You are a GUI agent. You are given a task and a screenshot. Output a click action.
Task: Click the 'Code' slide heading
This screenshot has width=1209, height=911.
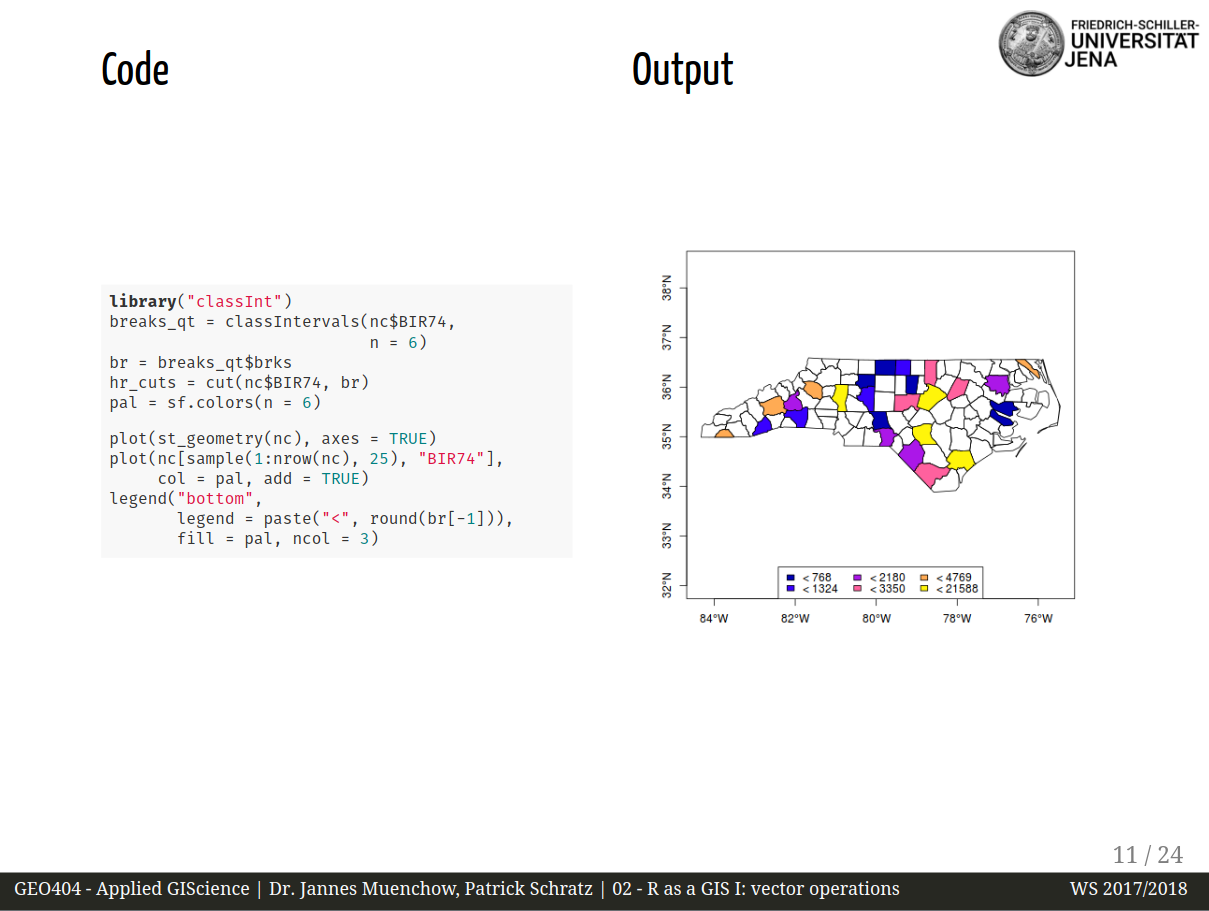click(x=135, y=70)
